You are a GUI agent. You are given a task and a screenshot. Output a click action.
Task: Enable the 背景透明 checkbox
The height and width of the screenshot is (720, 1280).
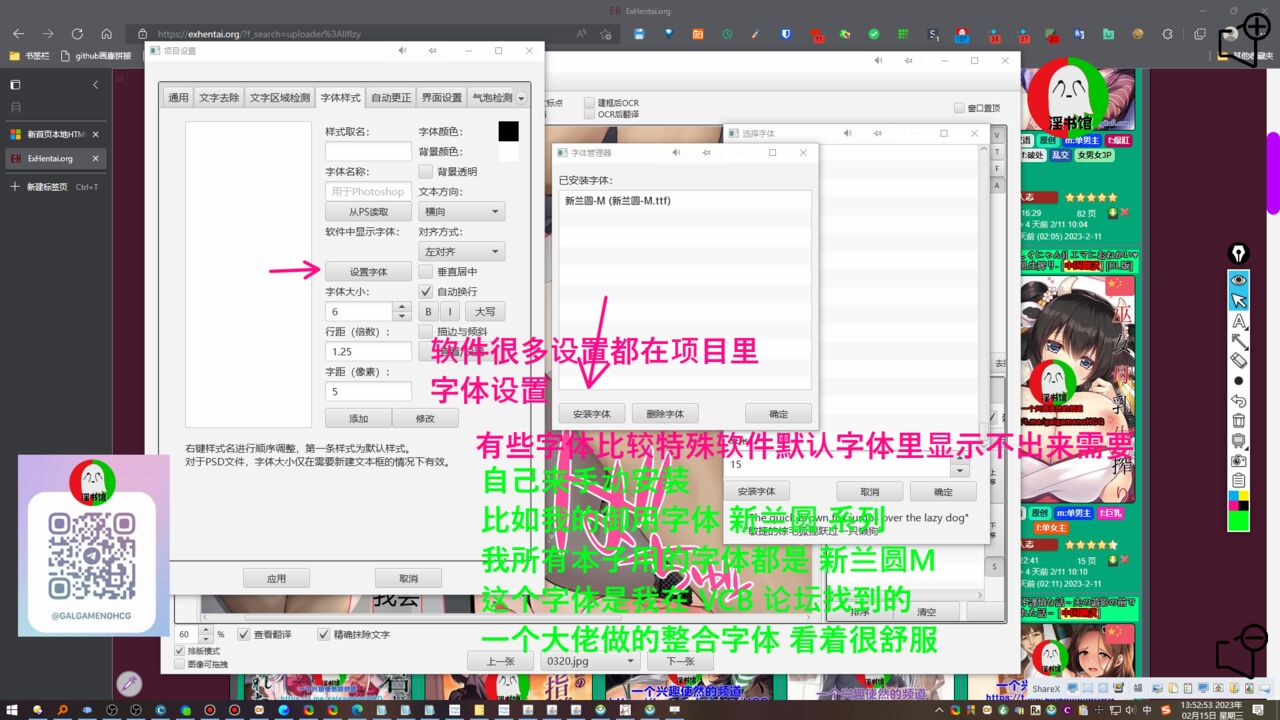coord(426,172)
